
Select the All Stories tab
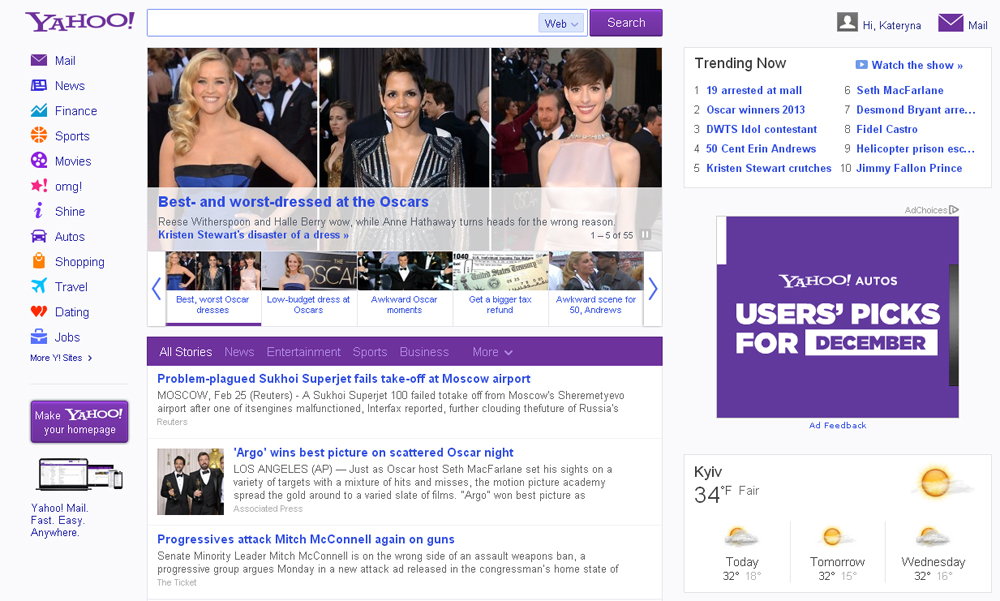tap(185, 351)
